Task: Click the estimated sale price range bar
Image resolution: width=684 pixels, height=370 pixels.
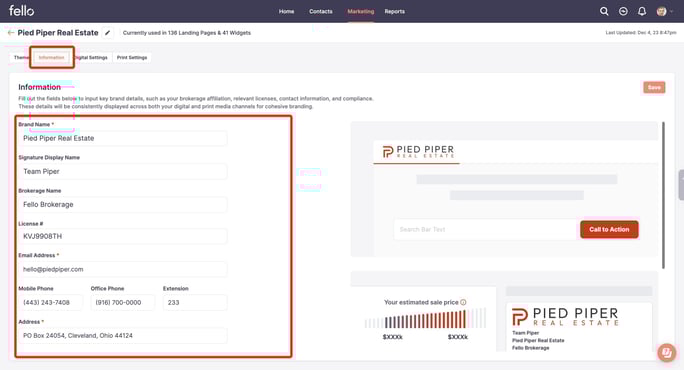Action: (425, 319)
